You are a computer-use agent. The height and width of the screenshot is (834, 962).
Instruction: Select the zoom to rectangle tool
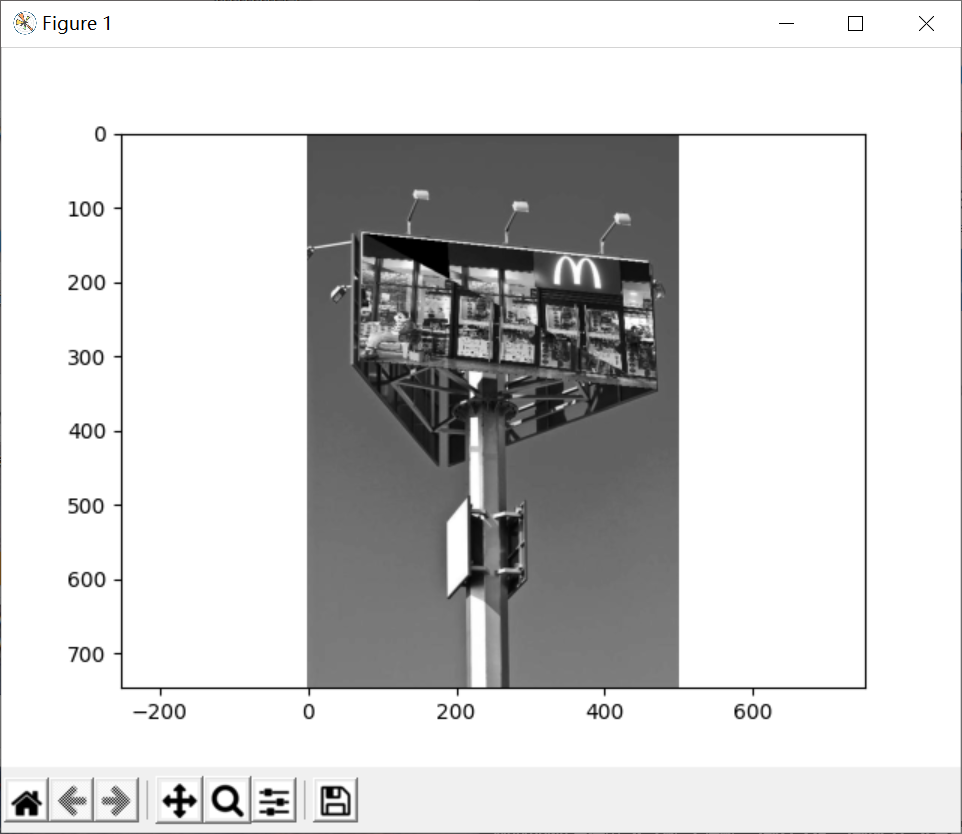[227, 801]
